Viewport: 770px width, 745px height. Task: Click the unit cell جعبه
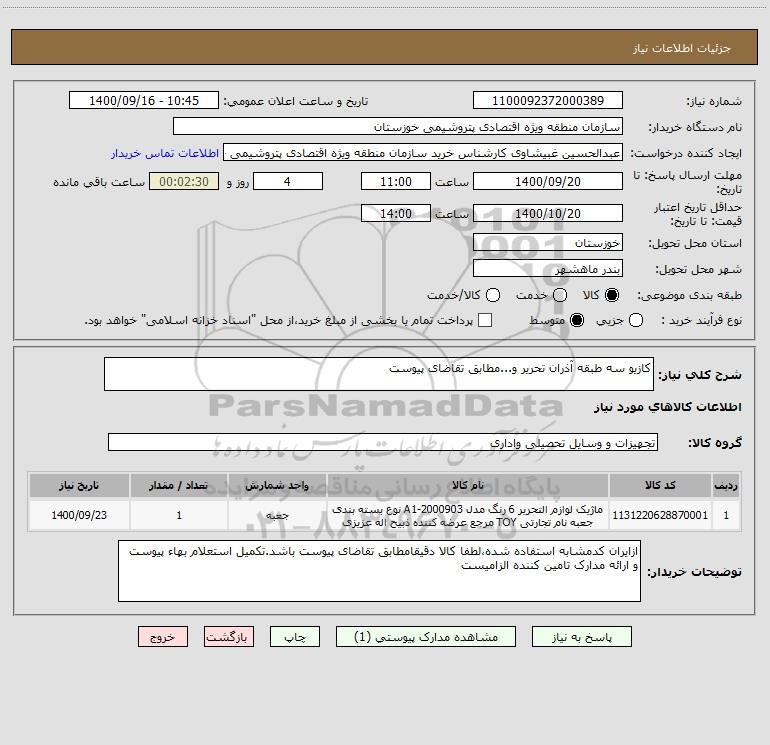point(277,515)
